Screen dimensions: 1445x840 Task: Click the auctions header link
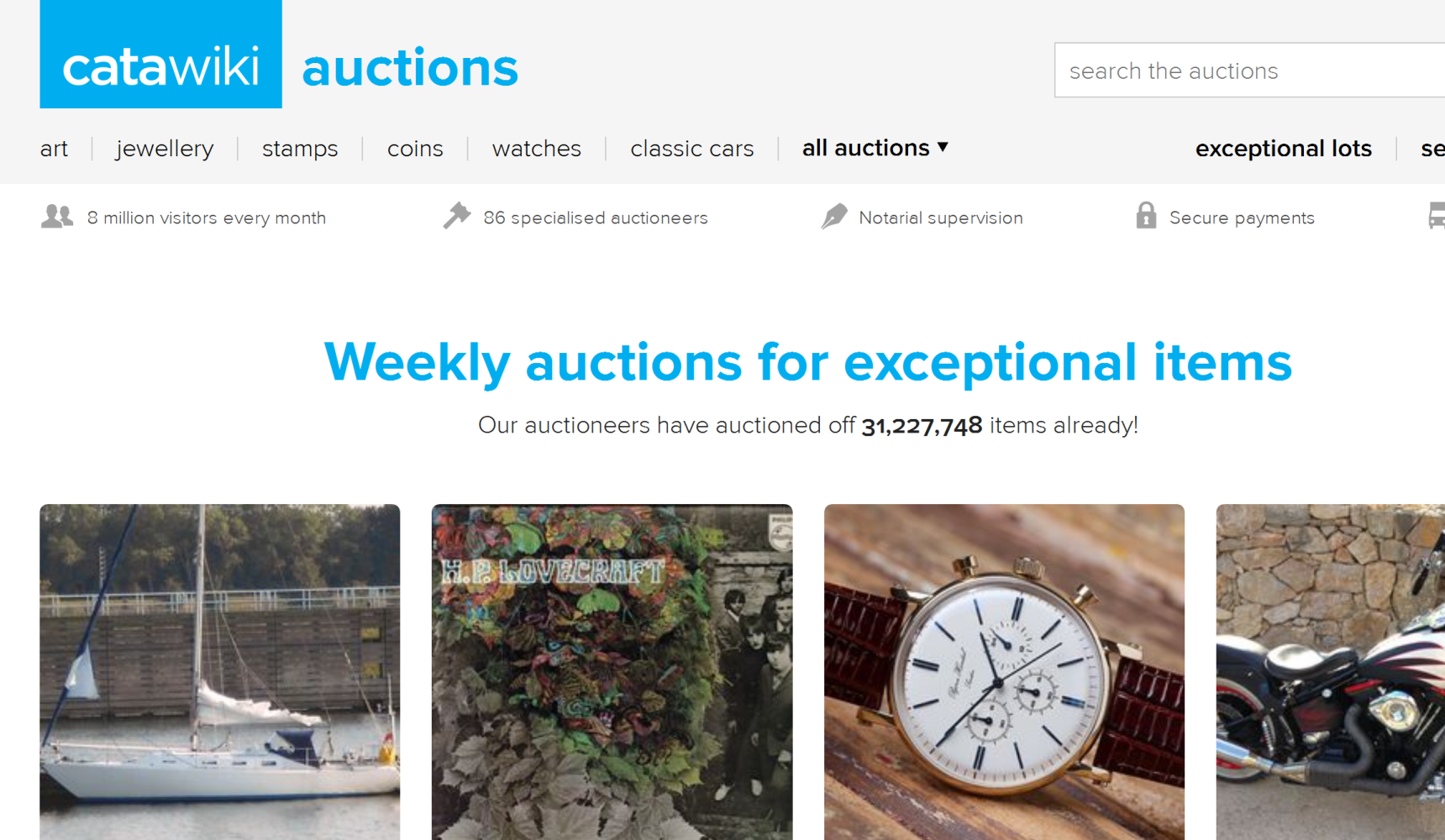(x=410, y=68)
